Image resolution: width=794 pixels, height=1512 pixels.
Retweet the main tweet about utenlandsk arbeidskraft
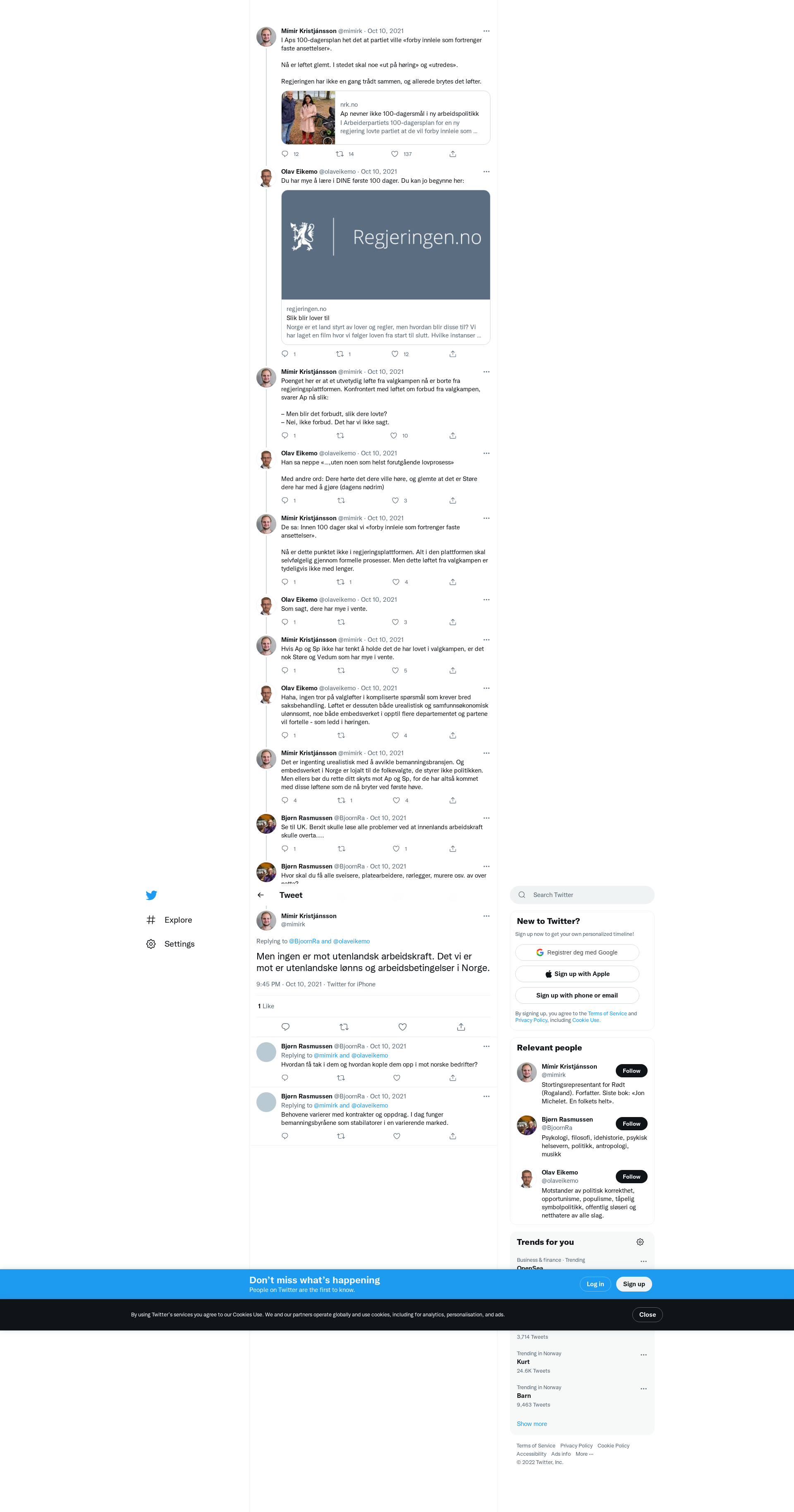pyautogui.click(x=344, y=1026)
